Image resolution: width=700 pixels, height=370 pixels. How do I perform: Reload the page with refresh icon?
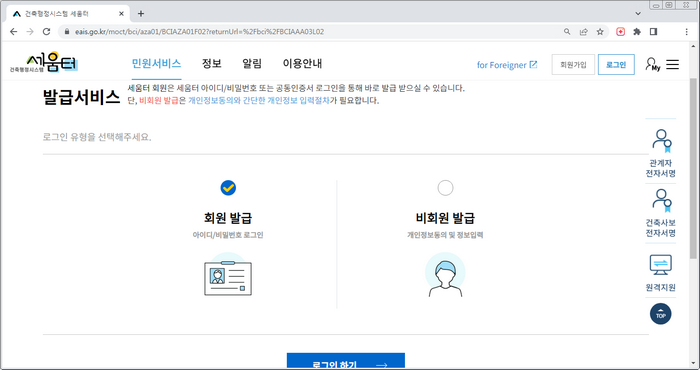pyautogui.click(x=46, y=32)
